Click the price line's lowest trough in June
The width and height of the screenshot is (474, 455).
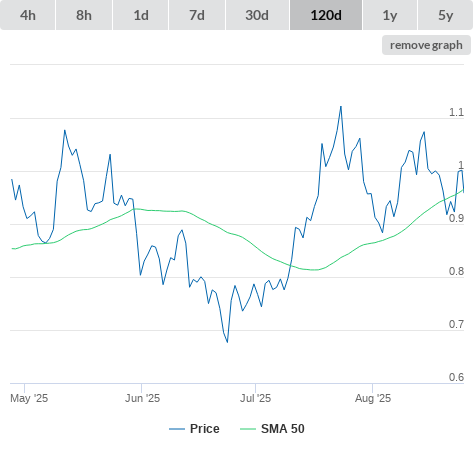(227, 342)
